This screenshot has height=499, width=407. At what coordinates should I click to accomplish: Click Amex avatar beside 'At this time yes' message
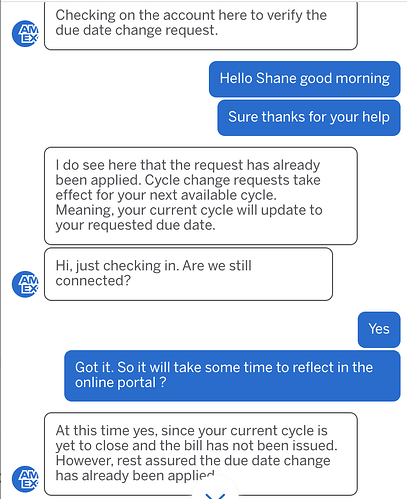tap(25, 479)
